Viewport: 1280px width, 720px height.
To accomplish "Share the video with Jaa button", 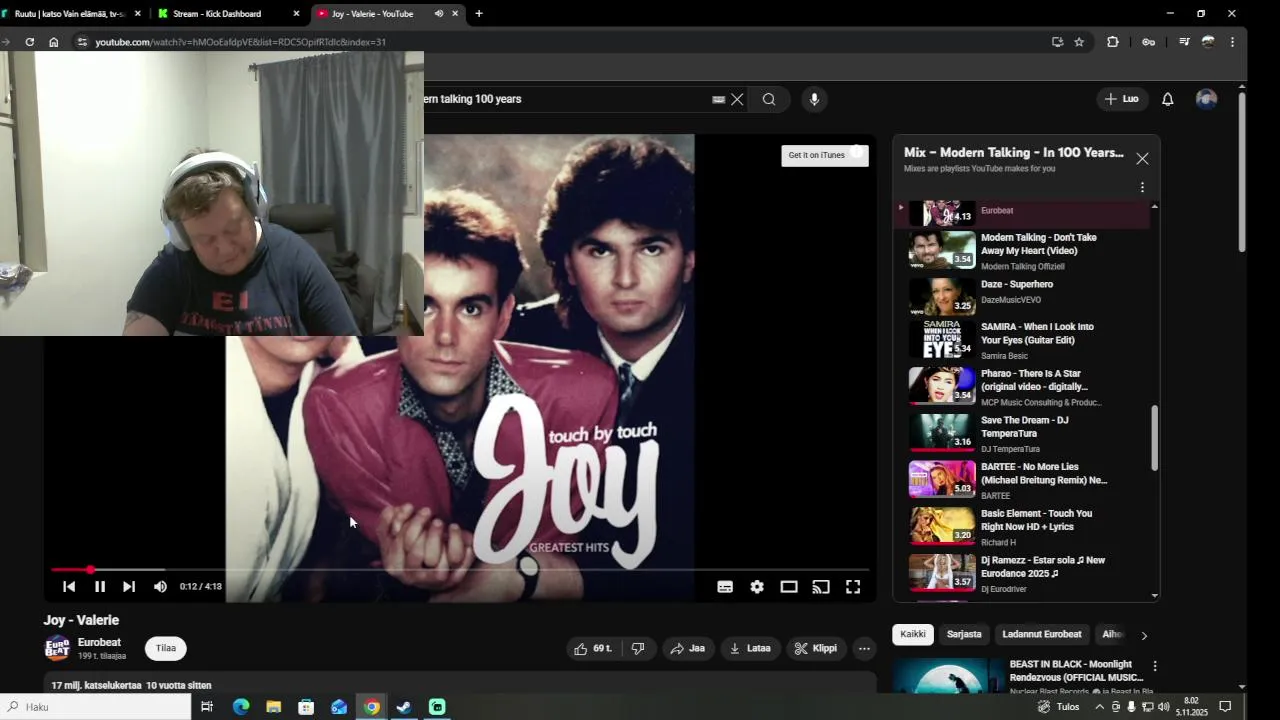I will 687,649.
